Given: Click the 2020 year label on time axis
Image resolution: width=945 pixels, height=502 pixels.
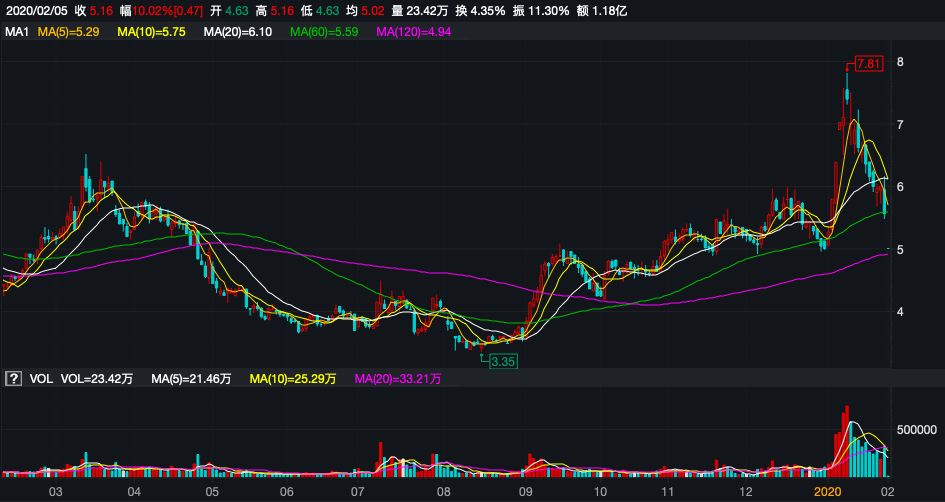Looking at the screenshot, I should click(827, 492).
